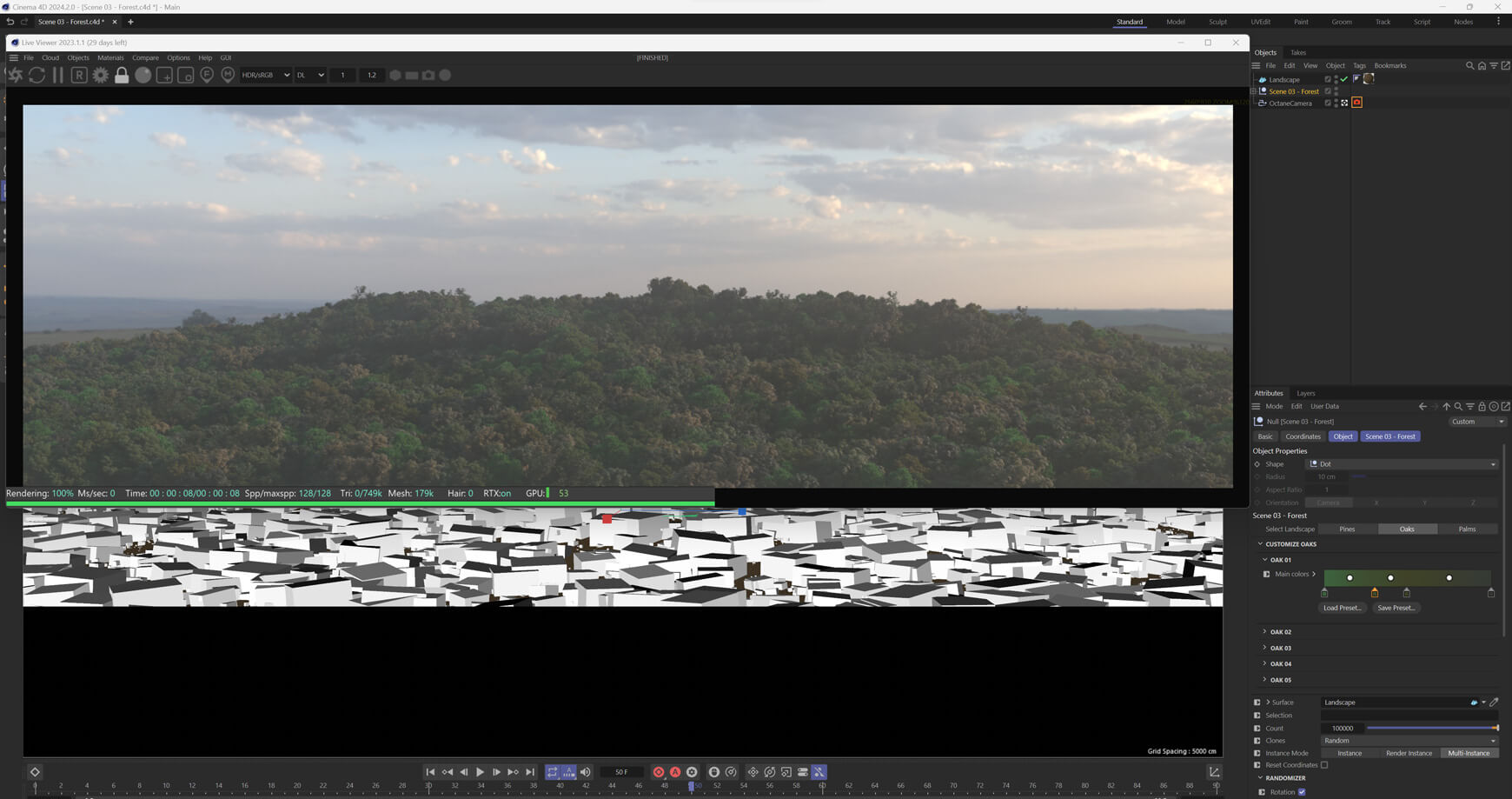The width and height of the screenshot is (1512, 799).
Task: Collapse RANDOMIZER section
Action: (x=1261, y=778)
